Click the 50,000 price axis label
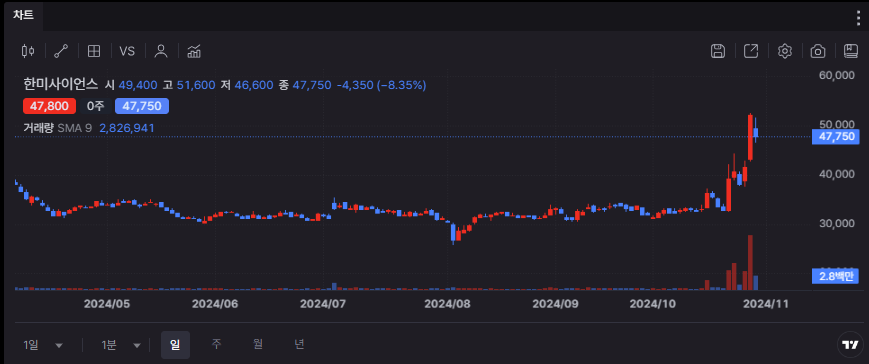This screenshot has width=869, height=364. pyautogui.click(x=837, y=124)
